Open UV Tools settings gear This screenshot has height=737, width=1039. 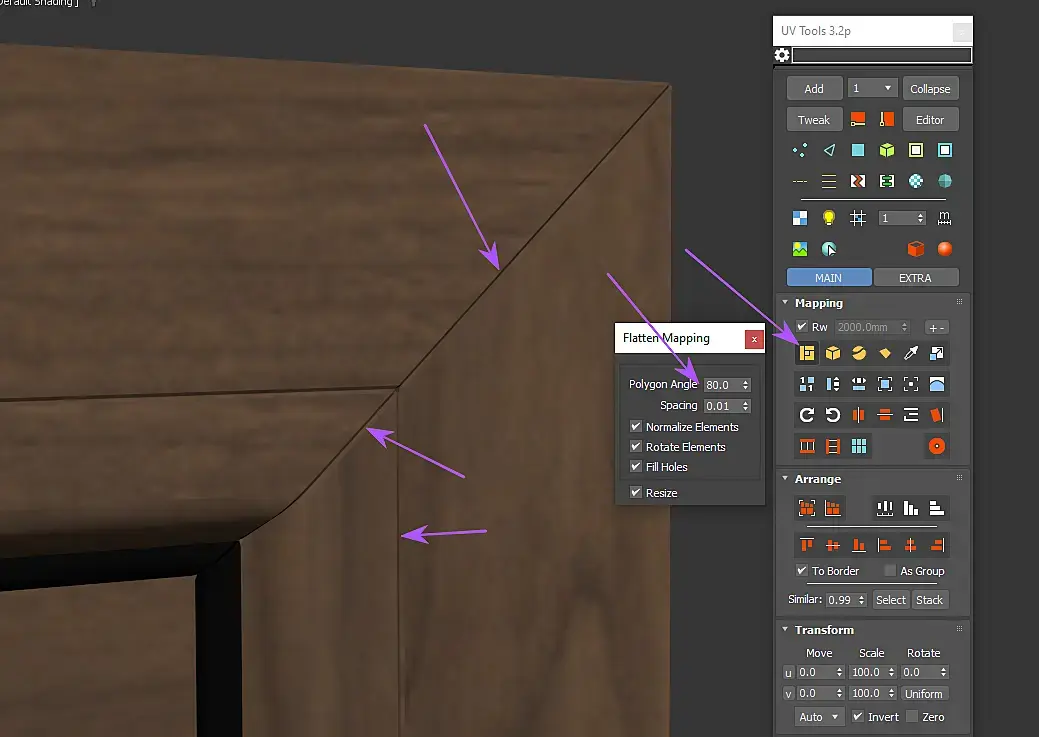(x=782, y=55)
